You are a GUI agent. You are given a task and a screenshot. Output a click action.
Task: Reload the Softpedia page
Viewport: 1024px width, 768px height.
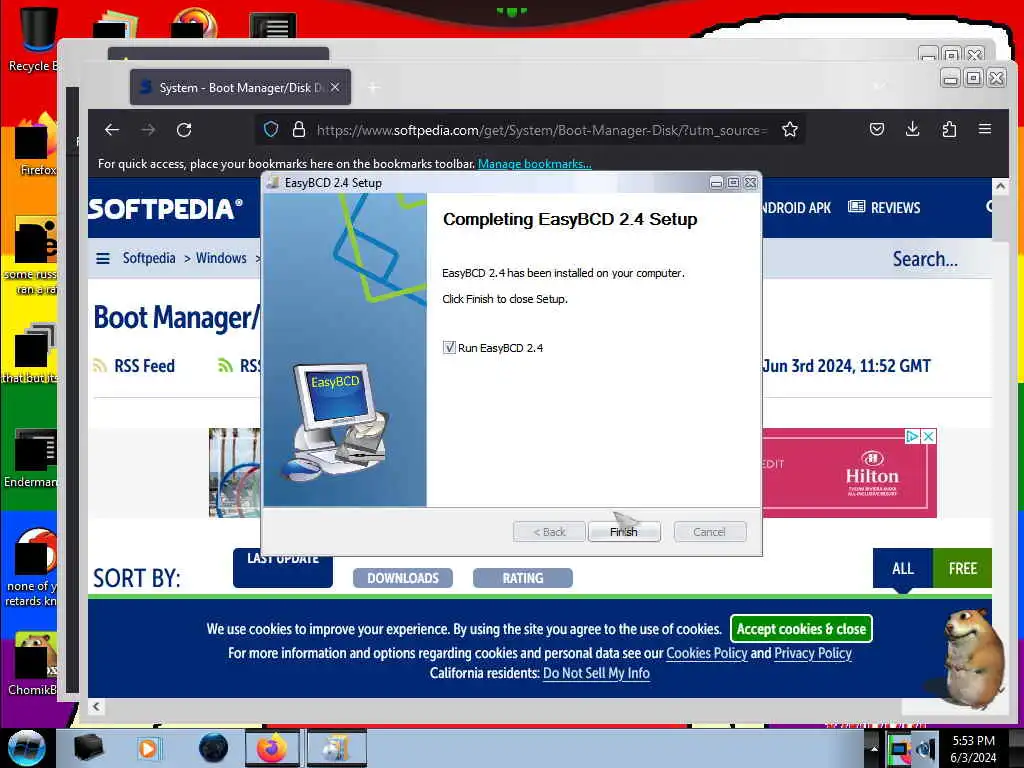coord(184,129)
